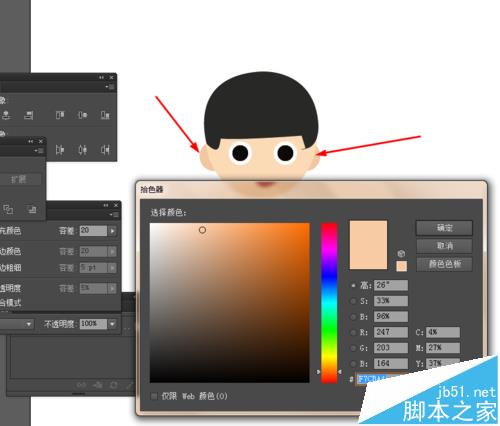Click the vertical align center icon
Image resolution: width=500 pixels, height=426 pixels.
coord(82,115)
